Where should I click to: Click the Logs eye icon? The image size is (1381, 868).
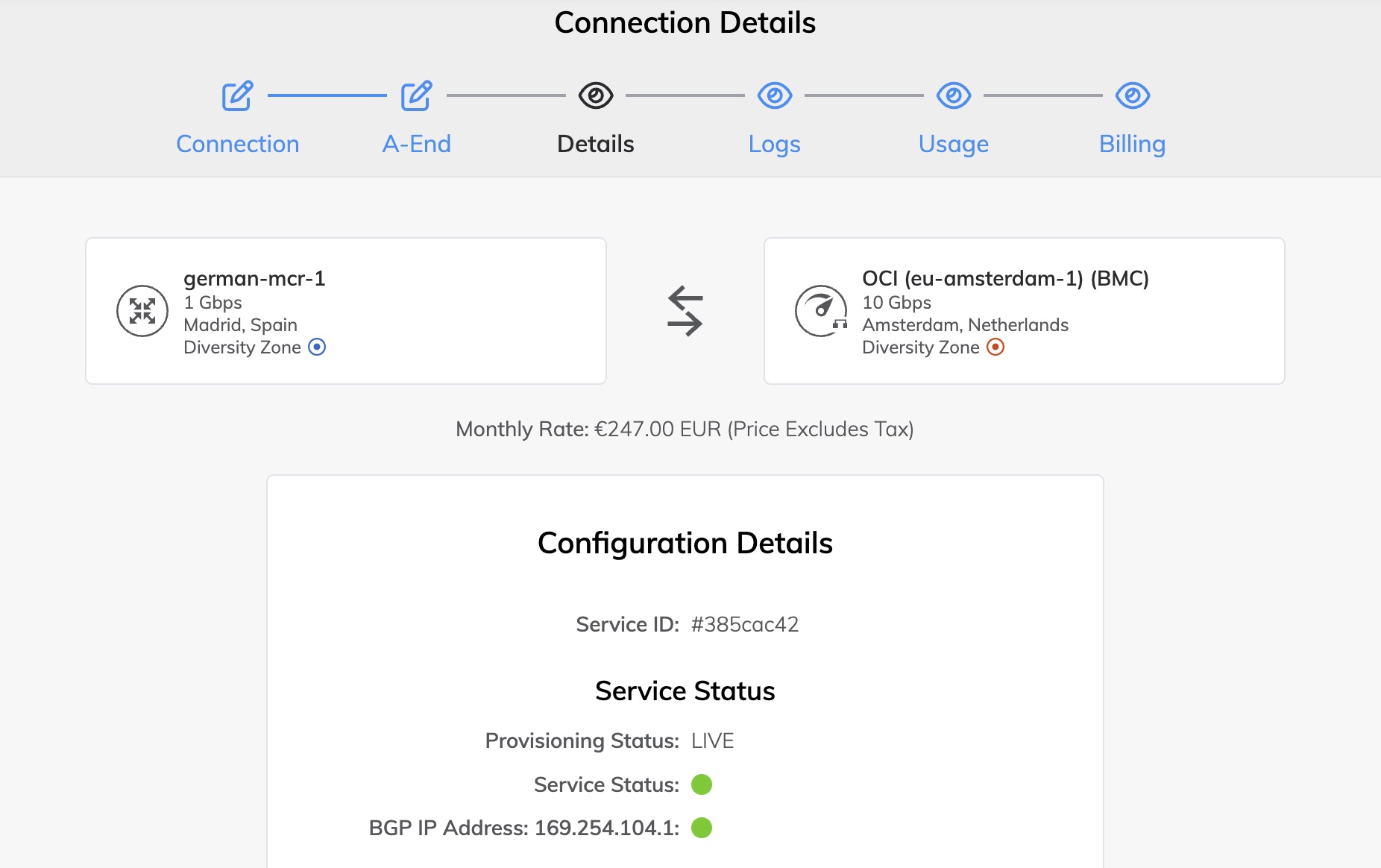click(x=775, y=95)
